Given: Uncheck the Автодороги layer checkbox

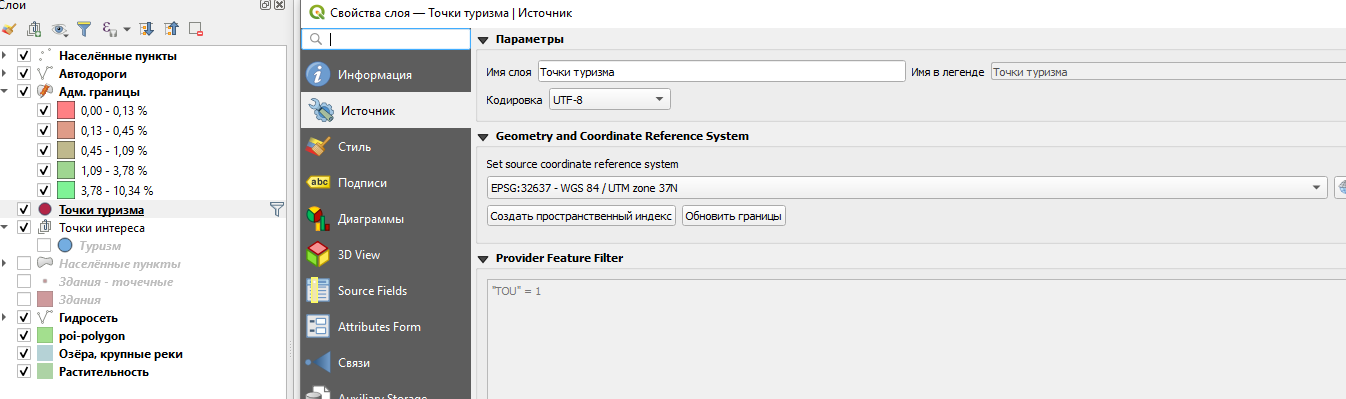Looking at the screenshot, I should (25, 73).
